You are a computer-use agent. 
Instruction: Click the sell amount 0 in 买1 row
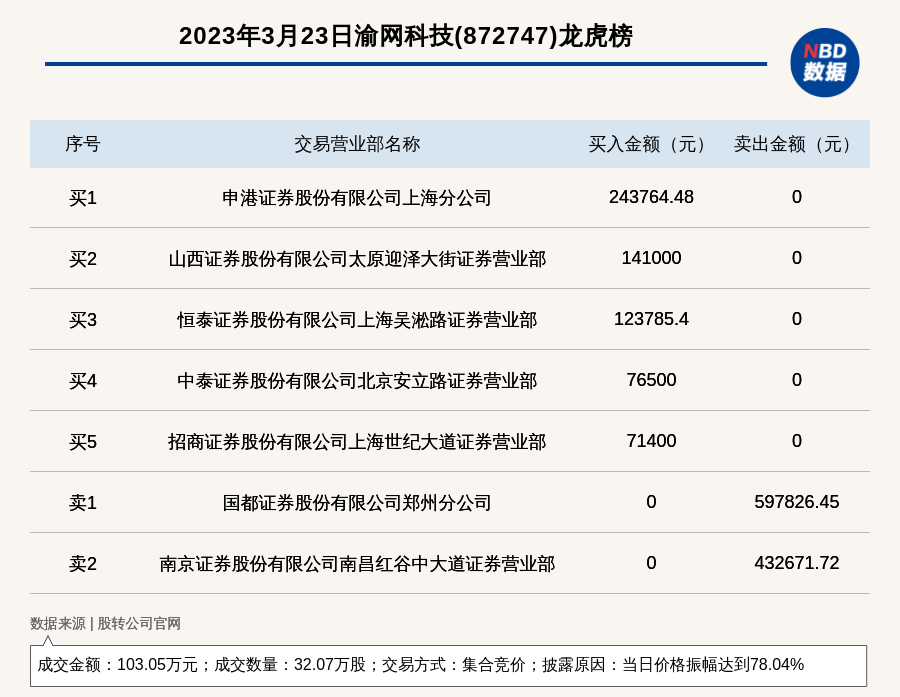[x=796, y=197]
